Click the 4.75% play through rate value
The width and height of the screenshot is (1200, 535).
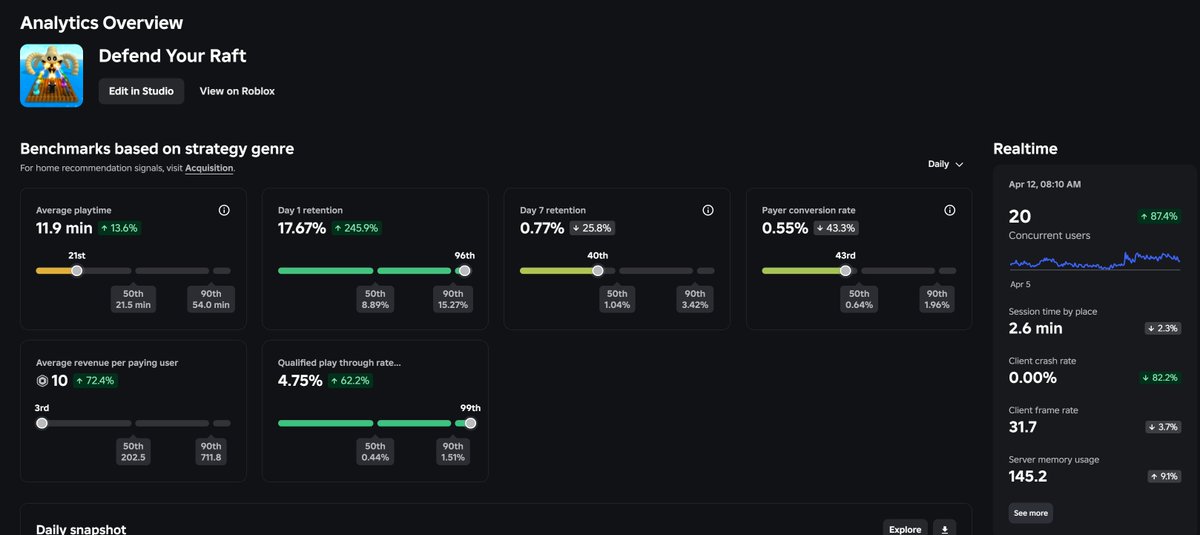(300, 381)
